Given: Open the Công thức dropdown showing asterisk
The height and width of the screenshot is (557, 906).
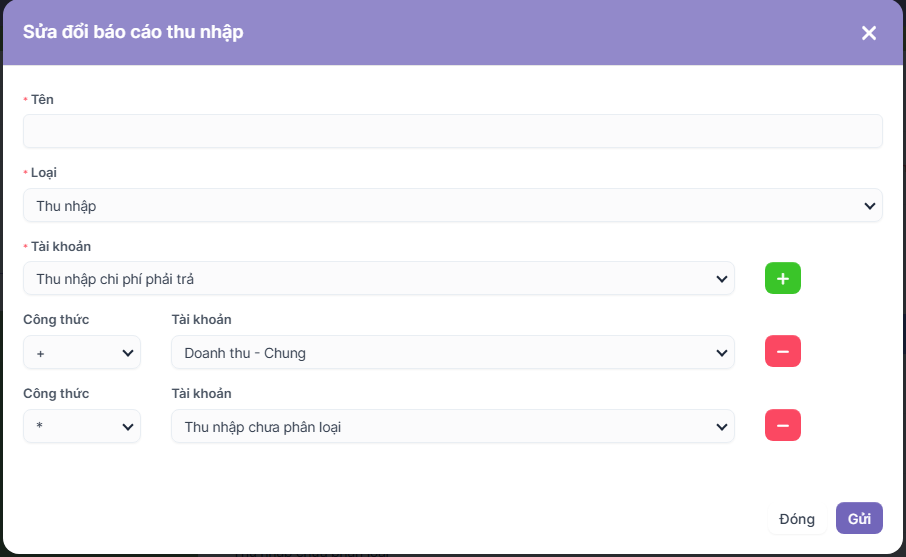Looking at the screenshot, I should coord(82,427).
